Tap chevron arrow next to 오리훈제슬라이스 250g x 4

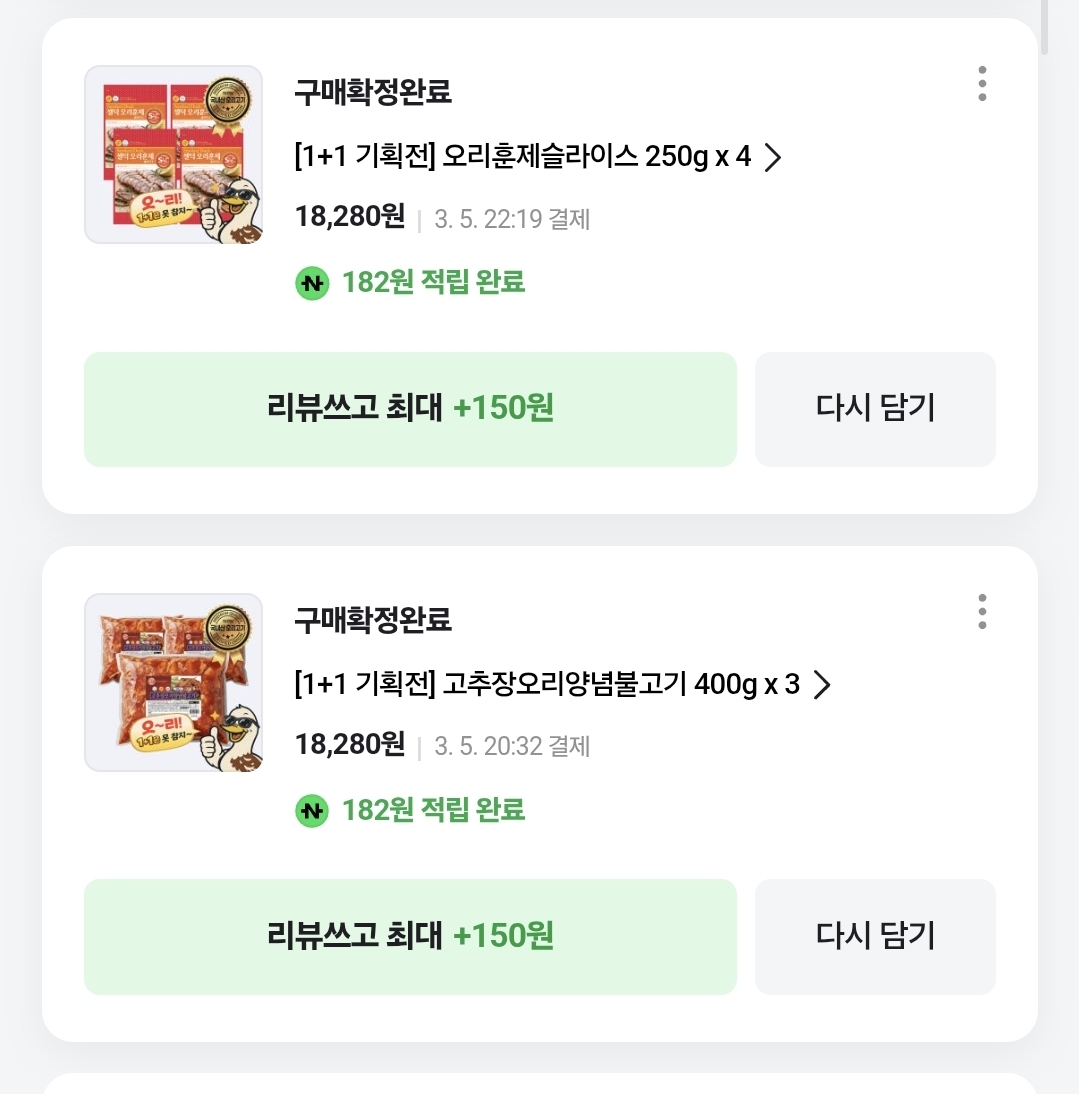tap(772, 158)
